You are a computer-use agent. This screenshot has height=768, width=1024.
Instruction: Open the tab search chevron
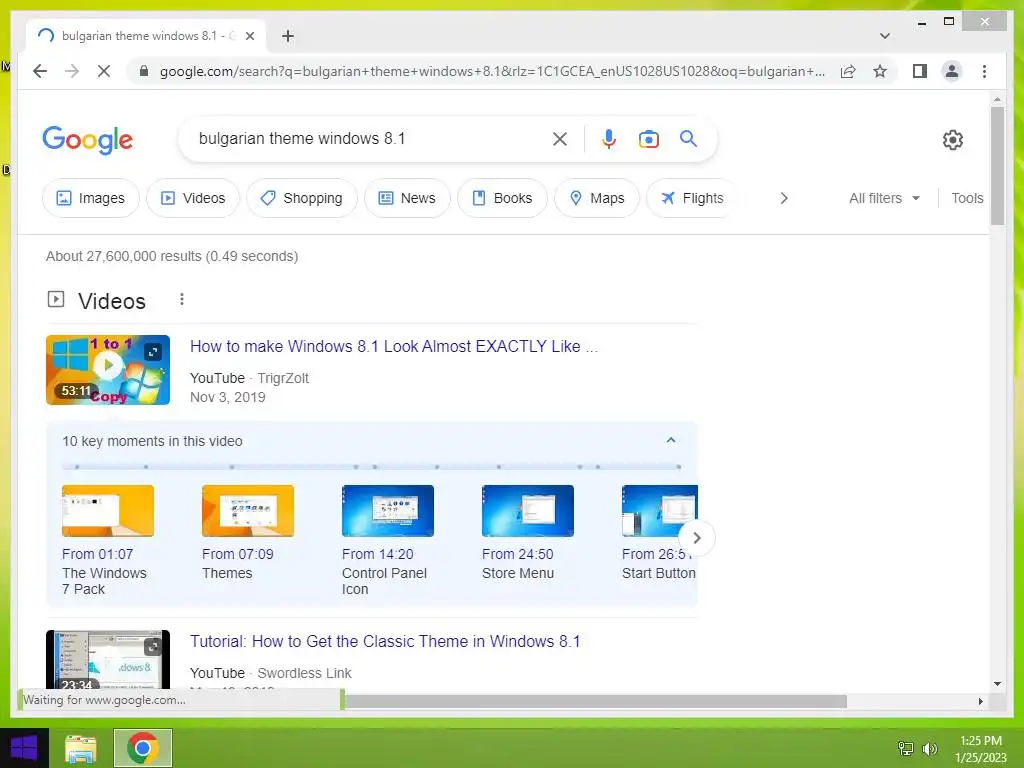(884, 36)
